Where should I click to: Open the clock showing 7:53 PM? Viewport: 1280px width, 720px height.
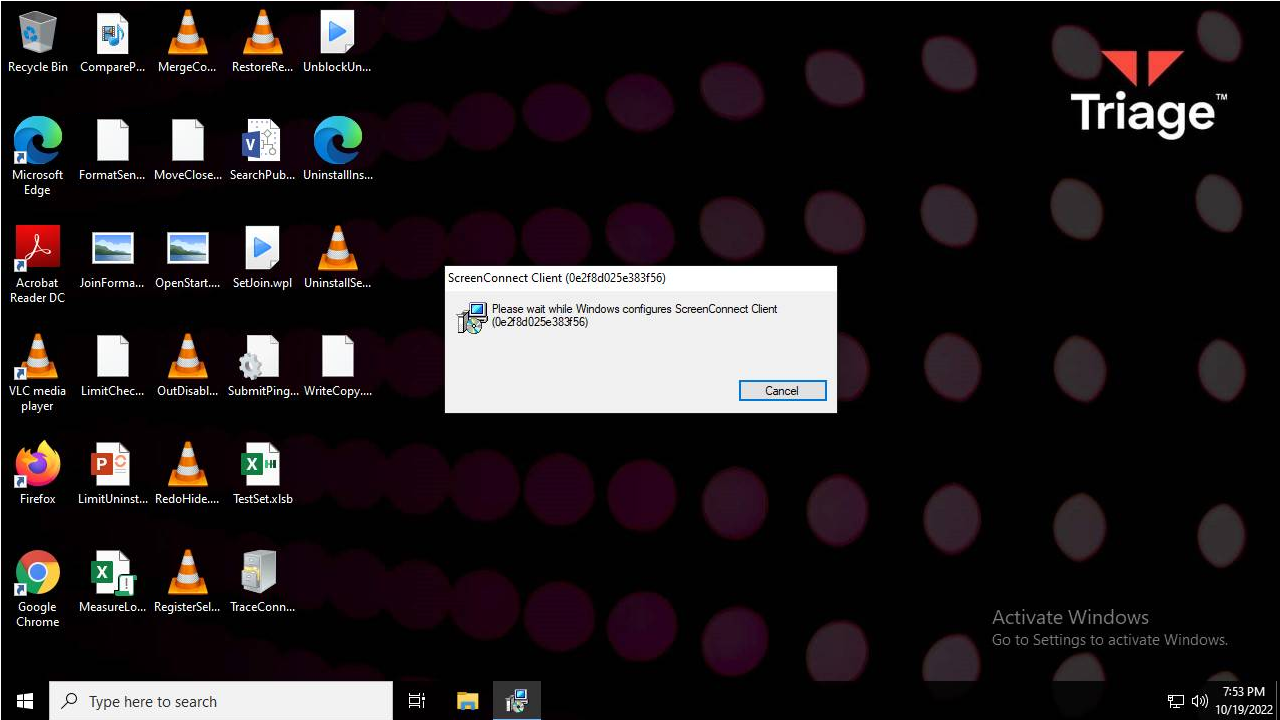click(1244, 701)
